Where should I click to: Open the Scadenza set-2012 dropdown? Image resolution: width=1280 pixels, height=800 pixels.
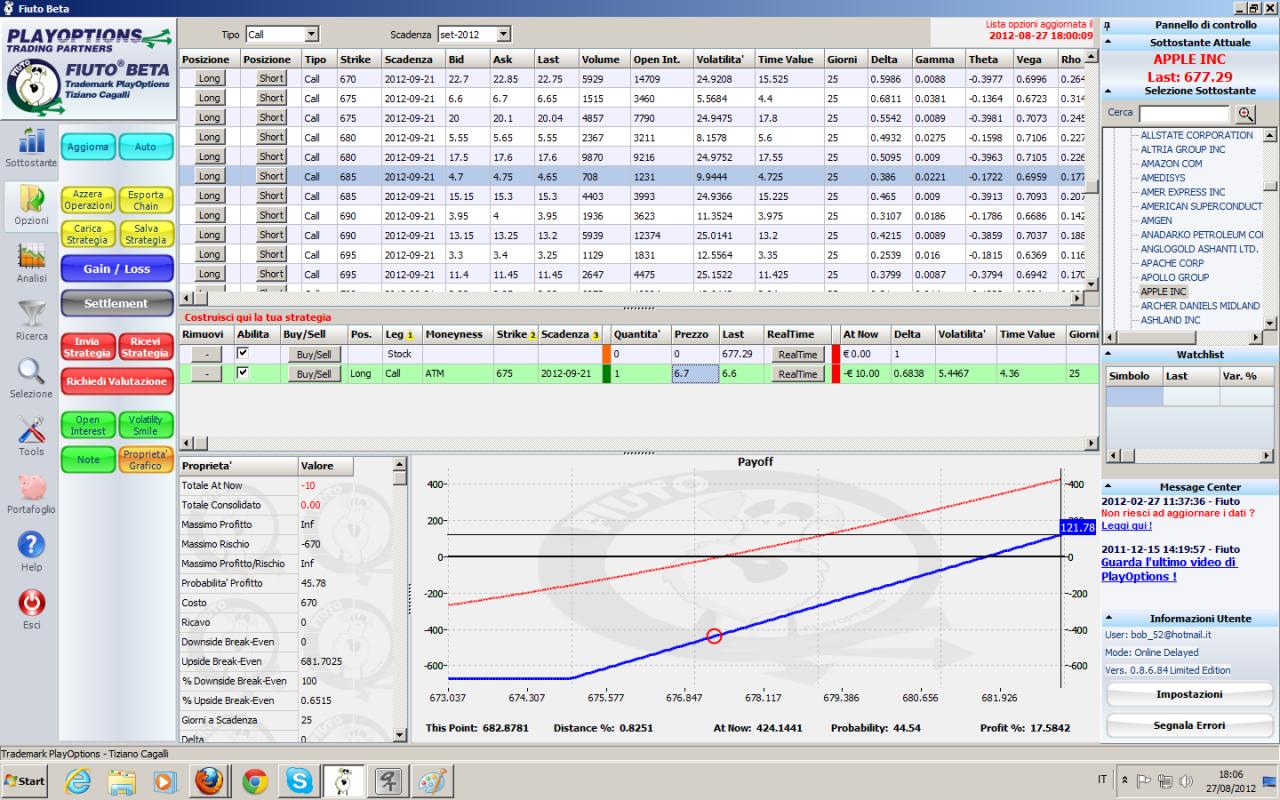click(x=476, y=34)
